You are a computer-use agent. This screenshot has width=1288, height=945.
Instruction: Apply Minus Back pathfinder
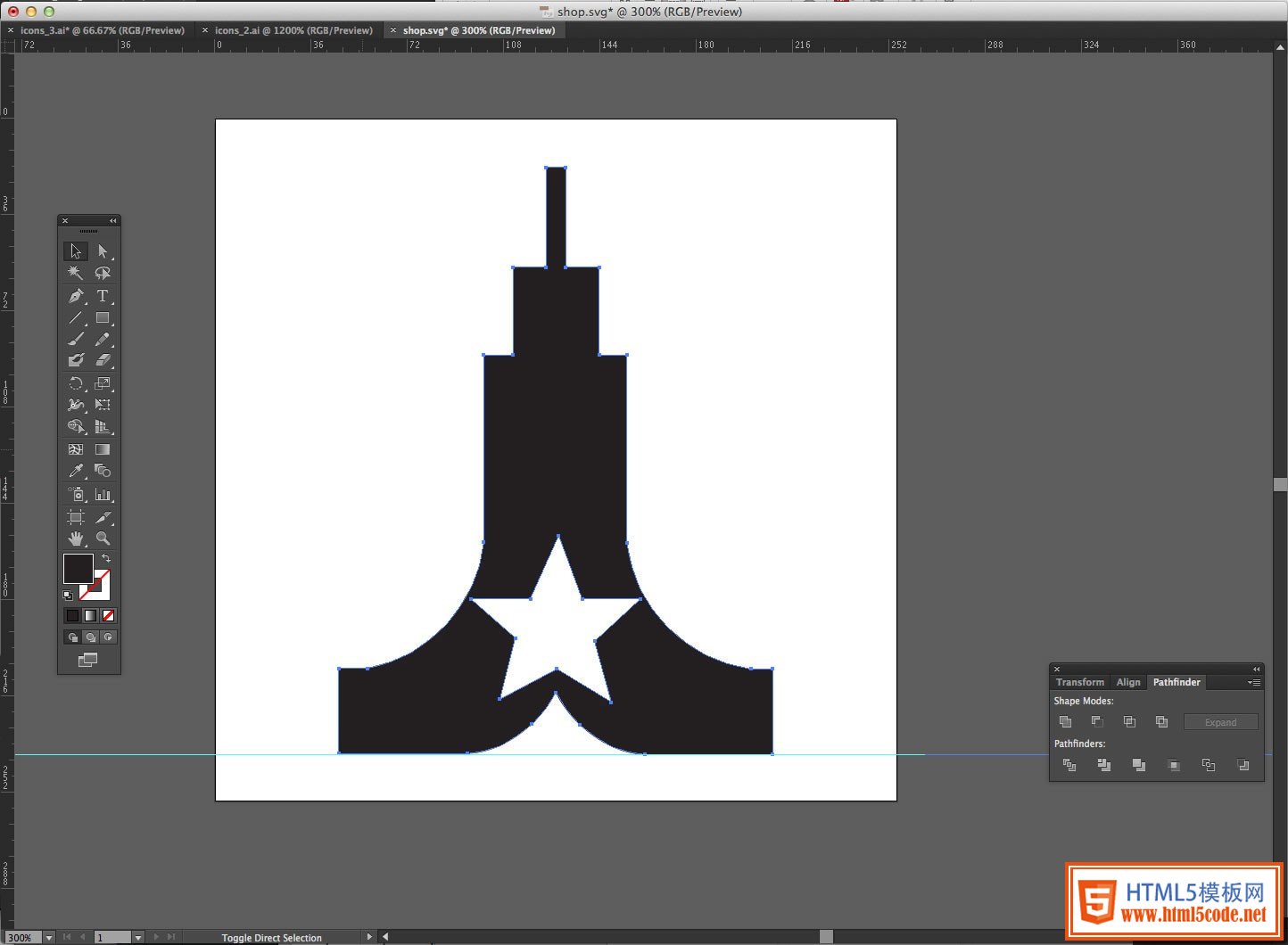(1243, 765)
